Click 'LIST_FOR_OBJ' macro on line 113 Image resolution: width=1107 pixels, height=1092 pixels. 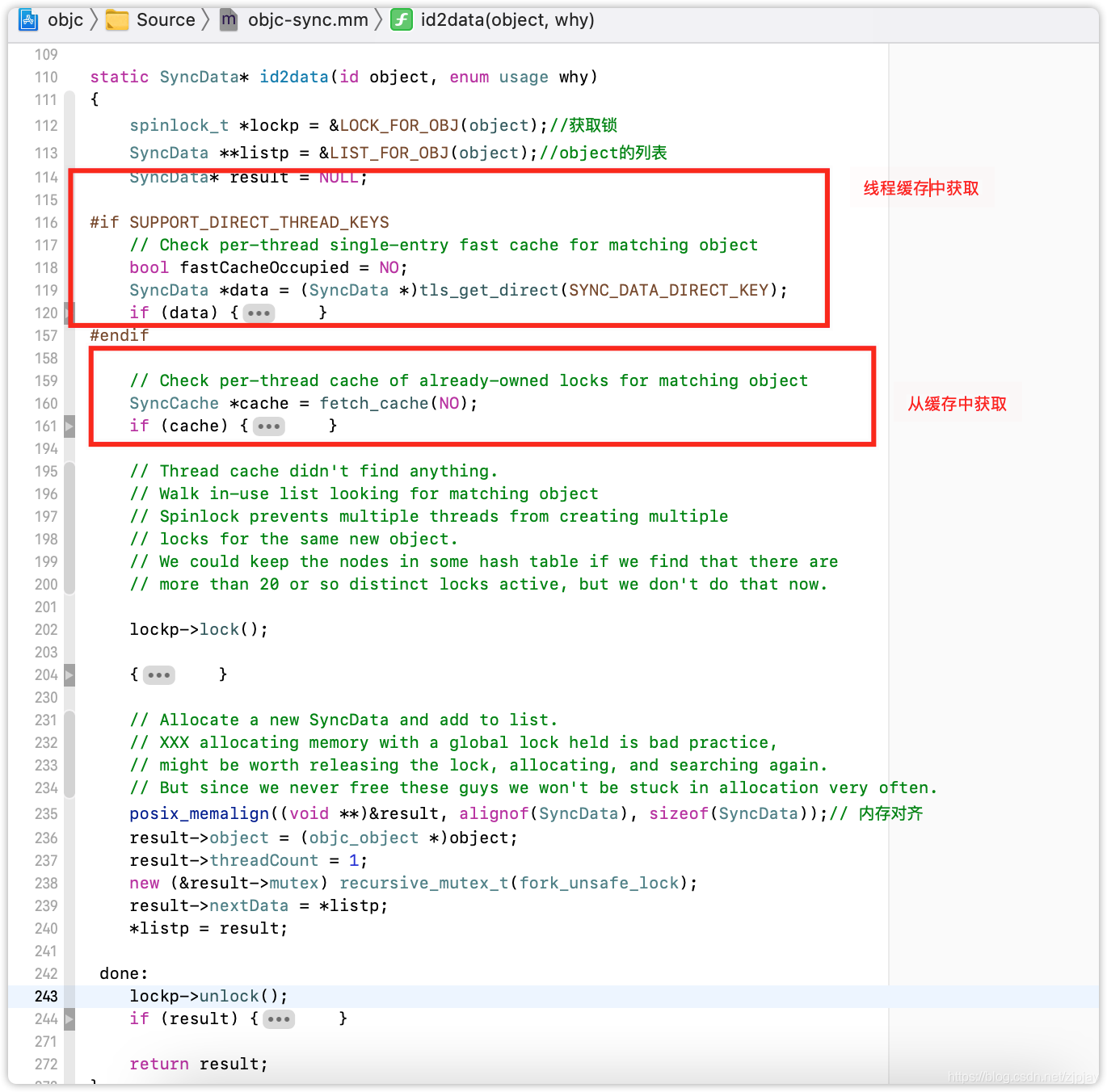(389, 153)
